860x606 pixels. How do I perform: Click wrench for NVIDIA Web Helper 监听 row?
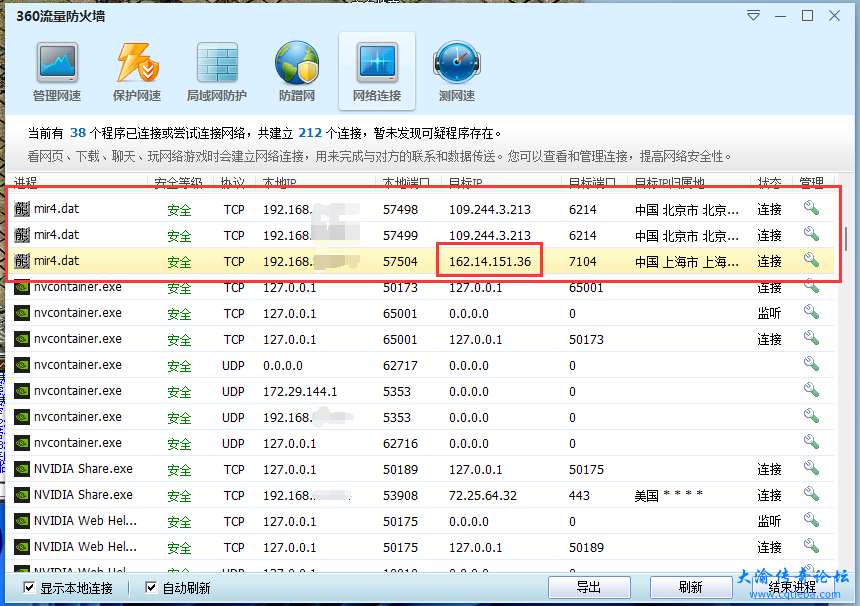[x=811, y=520]
